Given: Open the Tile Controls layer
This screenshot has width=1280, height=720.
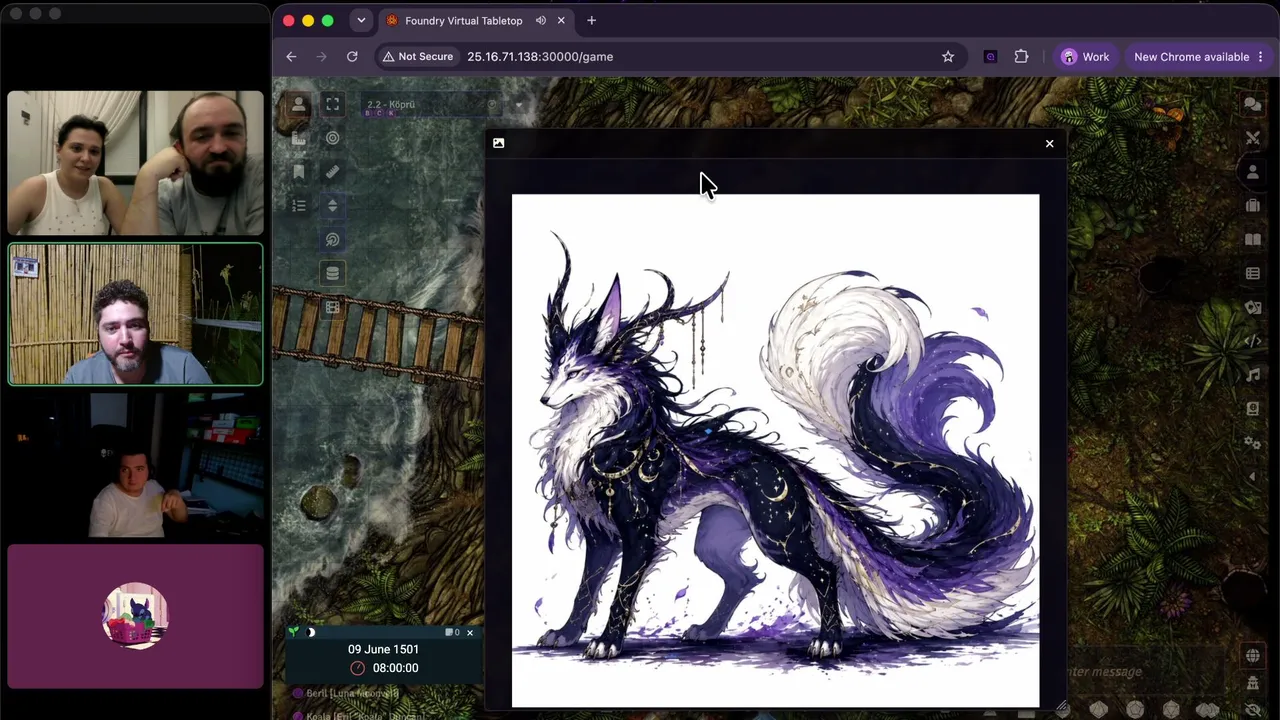Looking at the screenshot, I should [298, 138].
